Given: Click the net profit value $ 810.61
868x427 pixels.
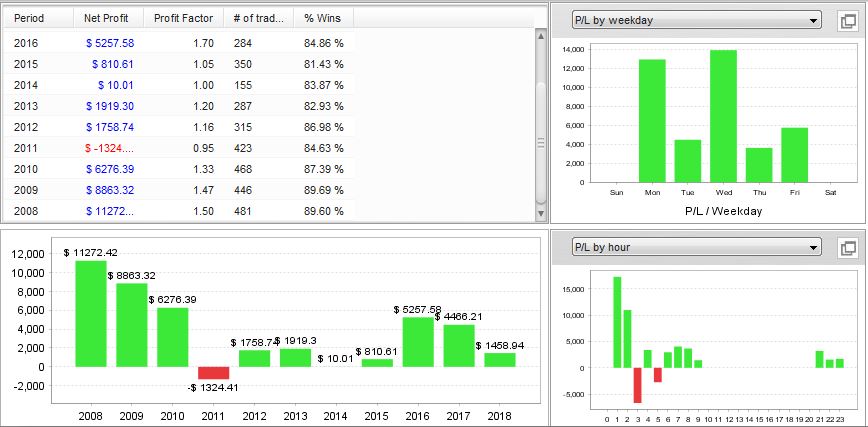Looking at the screenshot, I should pos(113,64).
